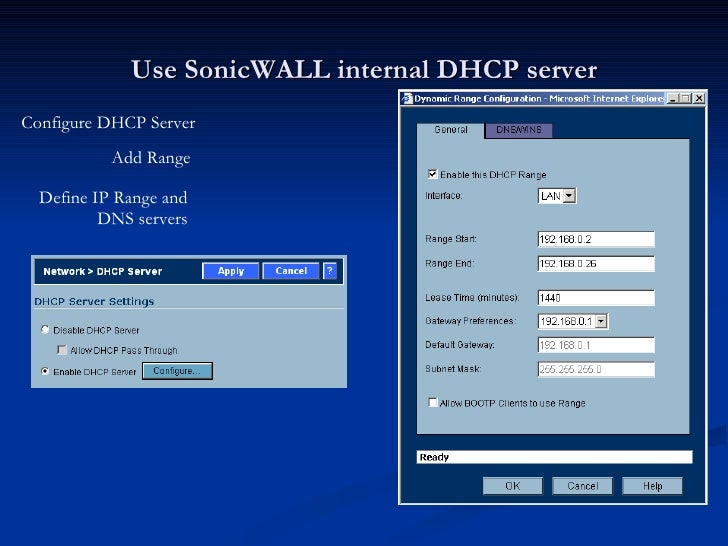Click Cancel in the Dynamic Range dialog

pyautogui.click(x=583, y=486)
